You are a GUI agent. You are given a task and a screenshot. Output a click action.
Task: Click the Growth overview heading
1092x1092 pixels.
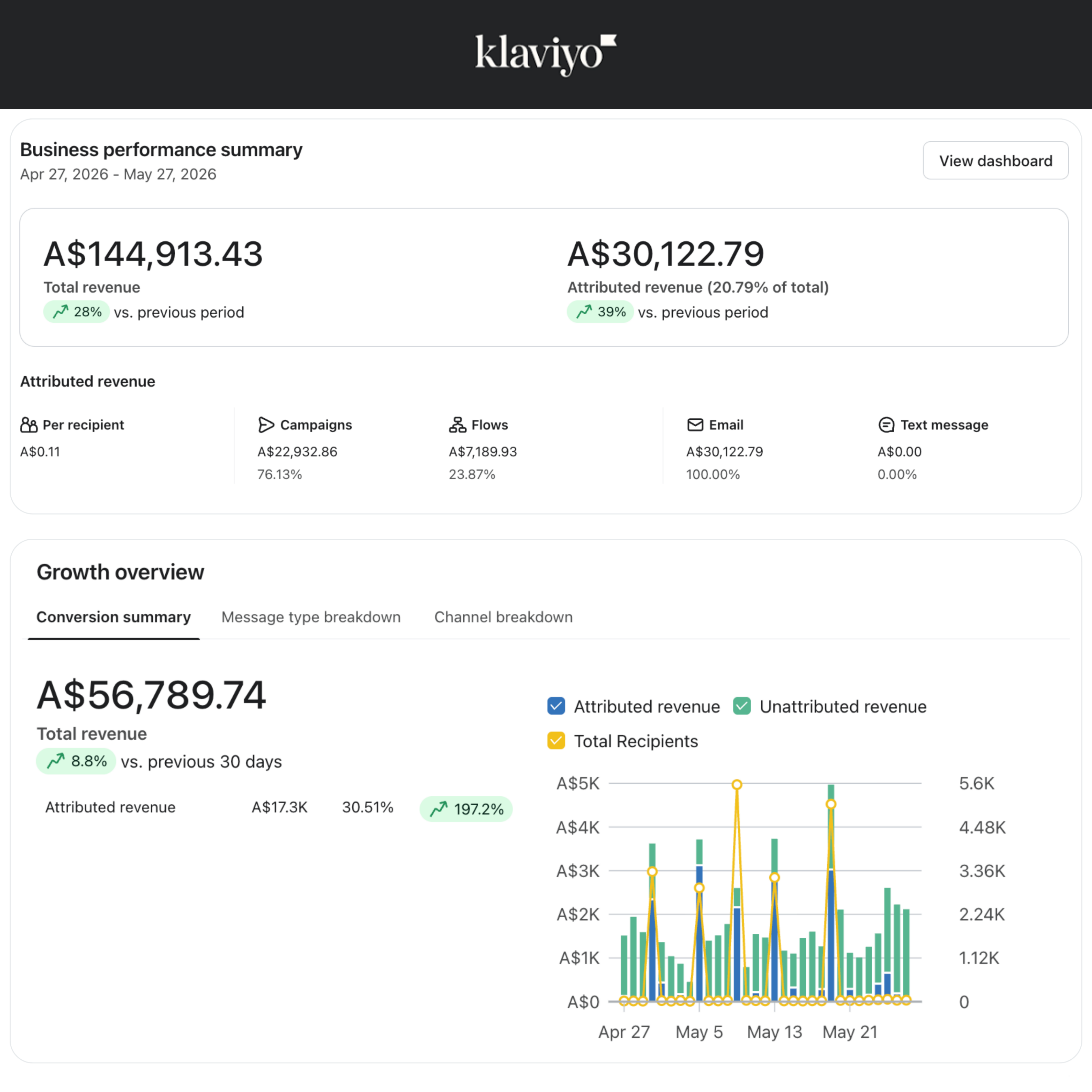click(120, 572)
